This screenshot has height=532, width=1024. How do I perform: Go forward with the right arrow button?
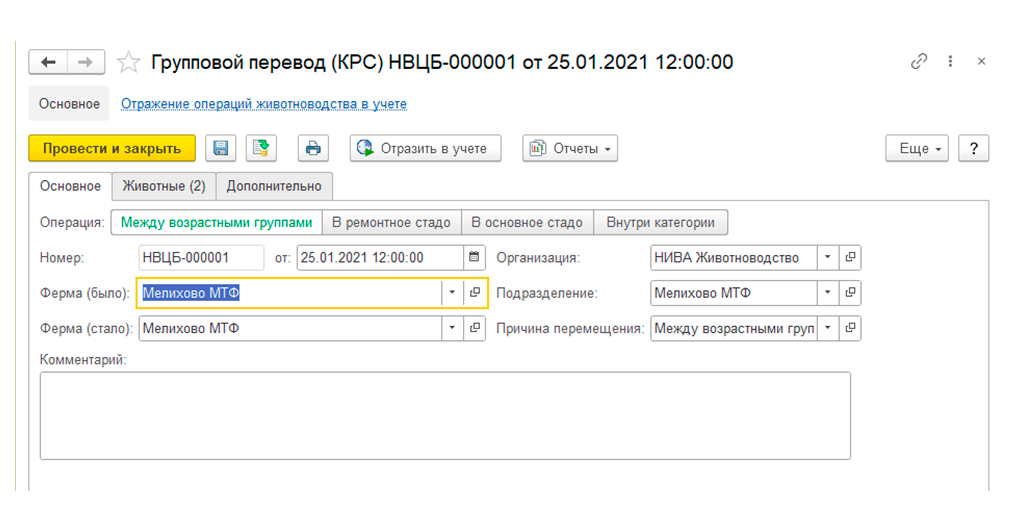(85, 62)
